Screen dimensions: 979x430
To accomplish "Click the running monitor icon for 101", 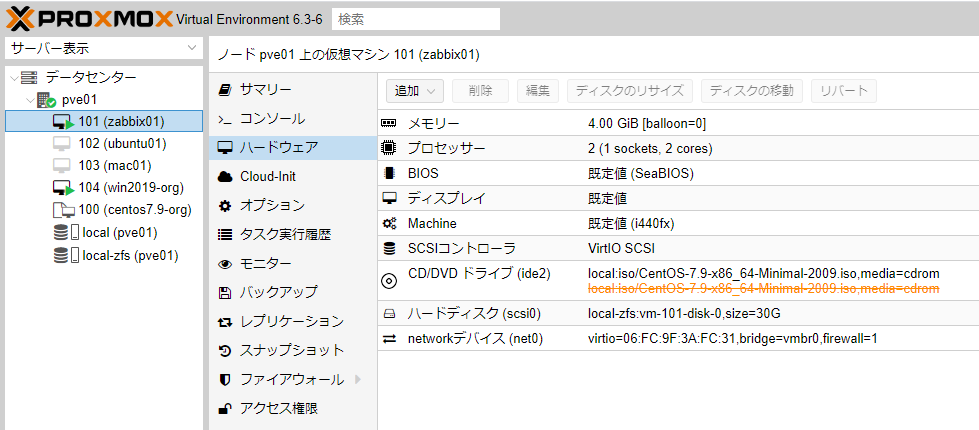I will coord(63,122).
